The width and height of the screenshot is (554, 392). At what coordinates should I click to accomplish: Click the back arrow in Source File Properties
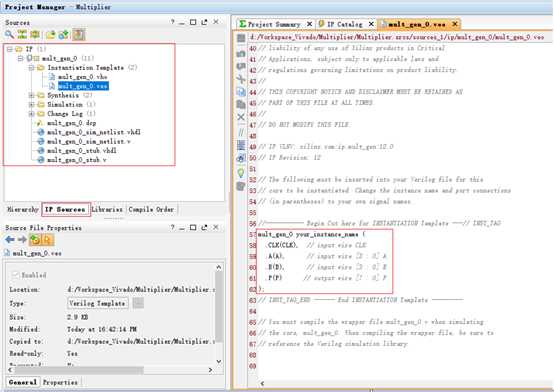pyautogui.click(x=10, y=240)
